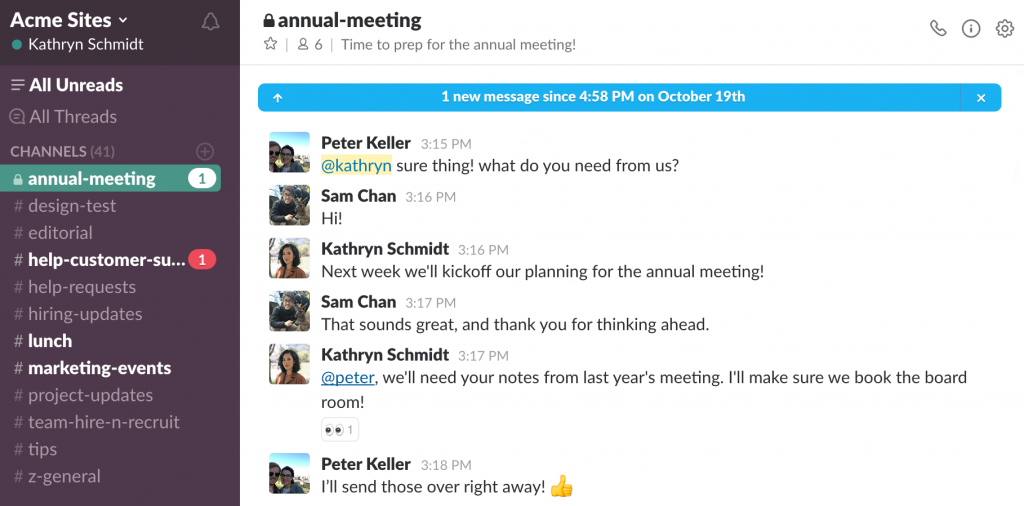The height and width of the screenshot is (506, 1024).
Task: Show channel details info icon
Action: point(971,28)
